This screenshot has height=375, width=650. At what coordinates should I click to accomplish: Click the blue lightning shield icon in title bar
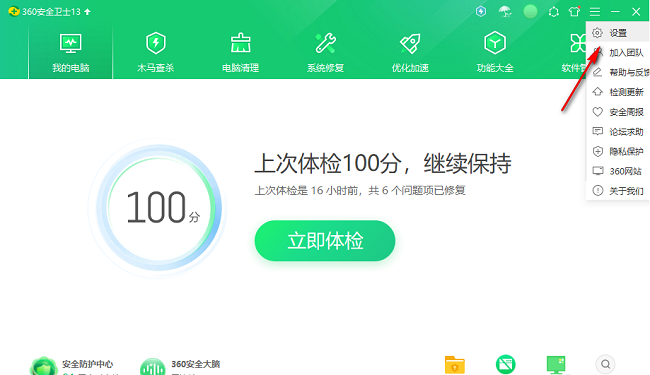click(481, 12)
